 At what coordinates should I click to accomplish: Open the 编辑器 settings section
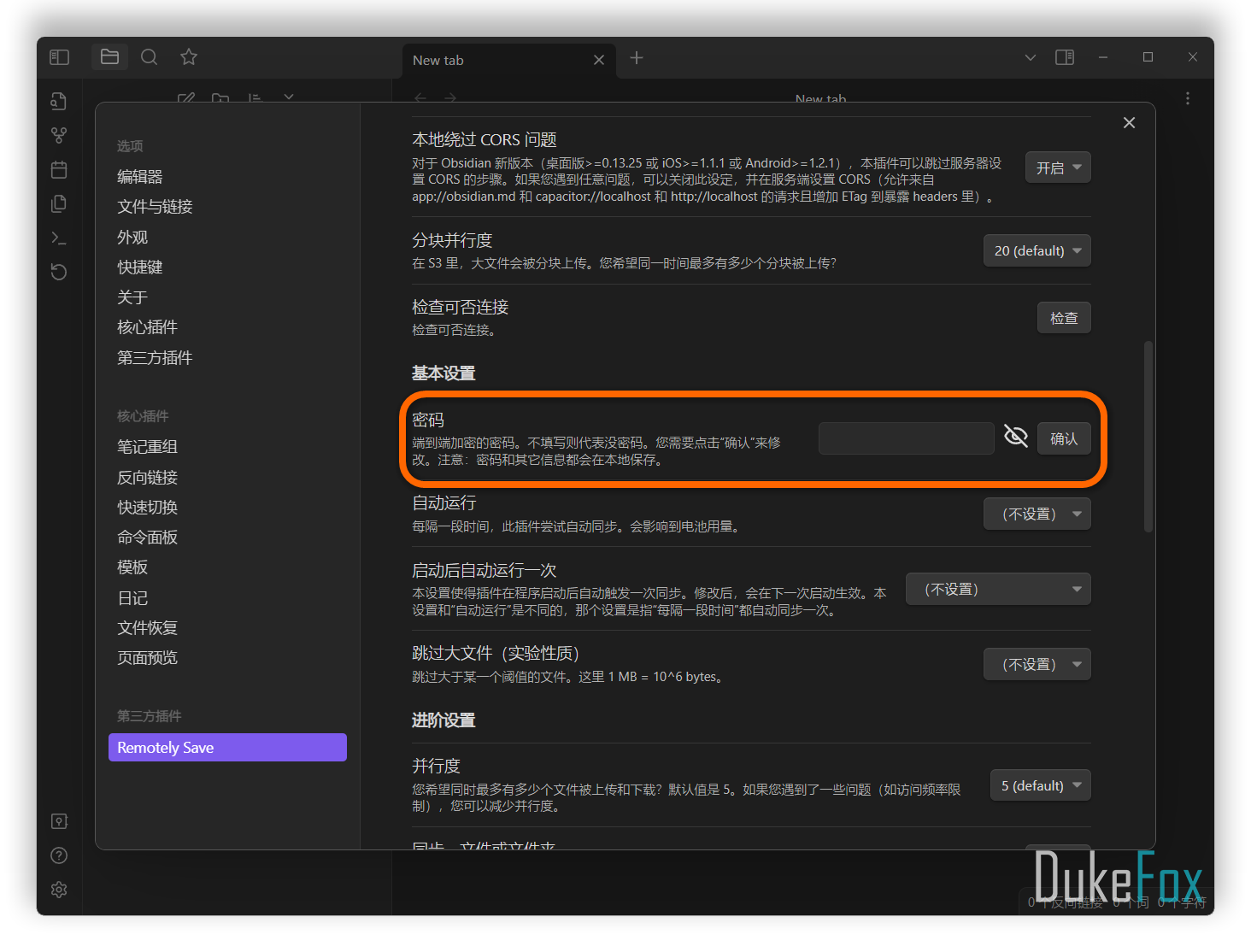140,177
